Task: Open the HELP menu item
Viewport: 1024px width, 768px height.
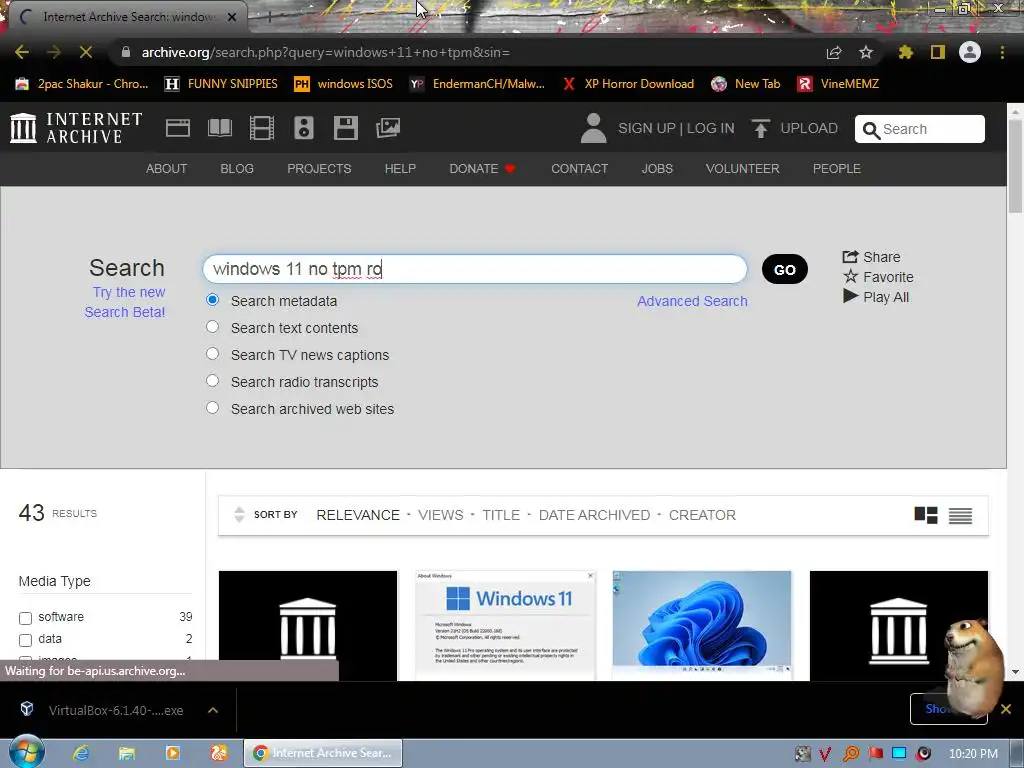Action: [x=400, y=168]
